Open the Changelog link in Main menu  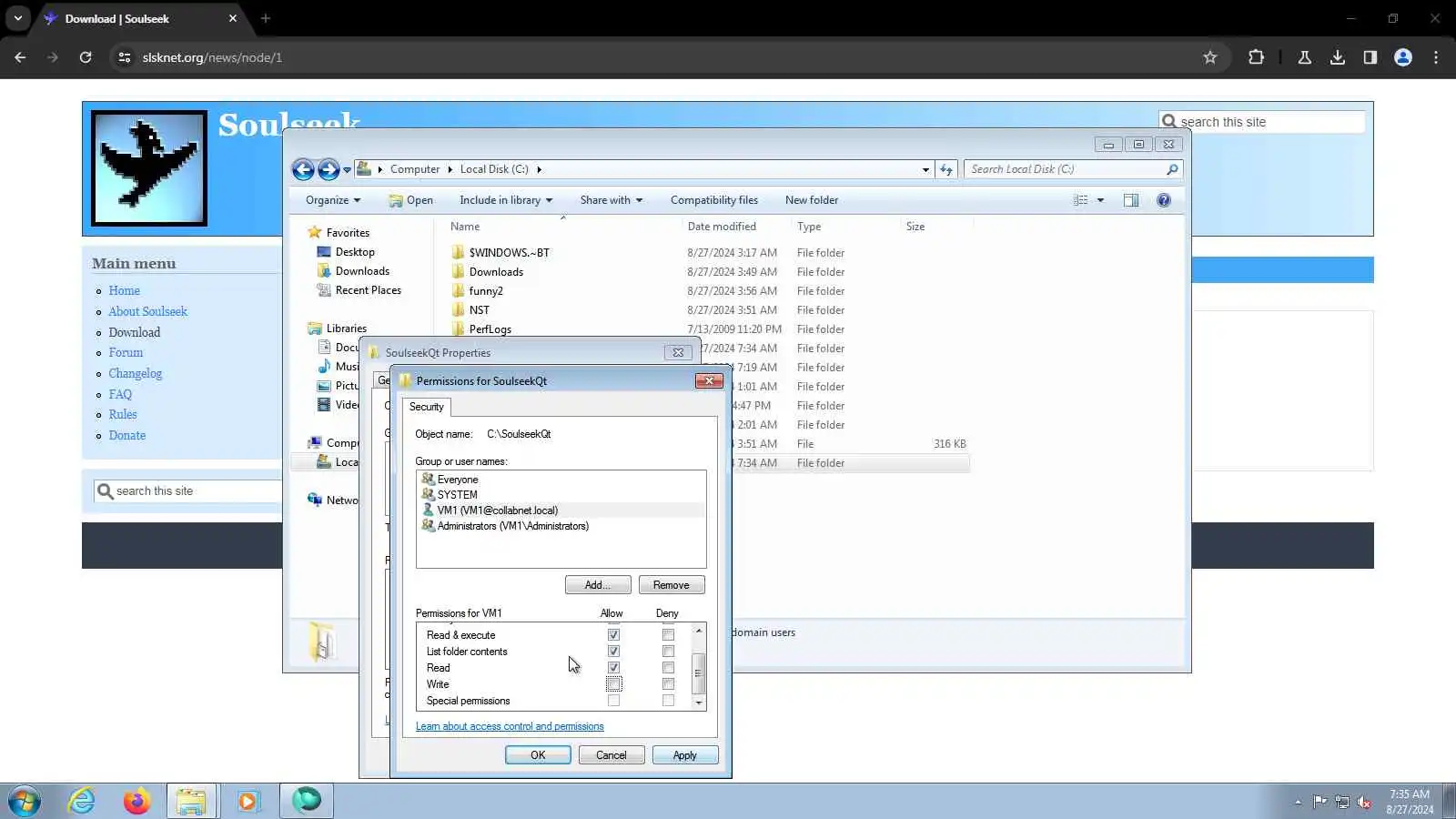tap(135, 373)
